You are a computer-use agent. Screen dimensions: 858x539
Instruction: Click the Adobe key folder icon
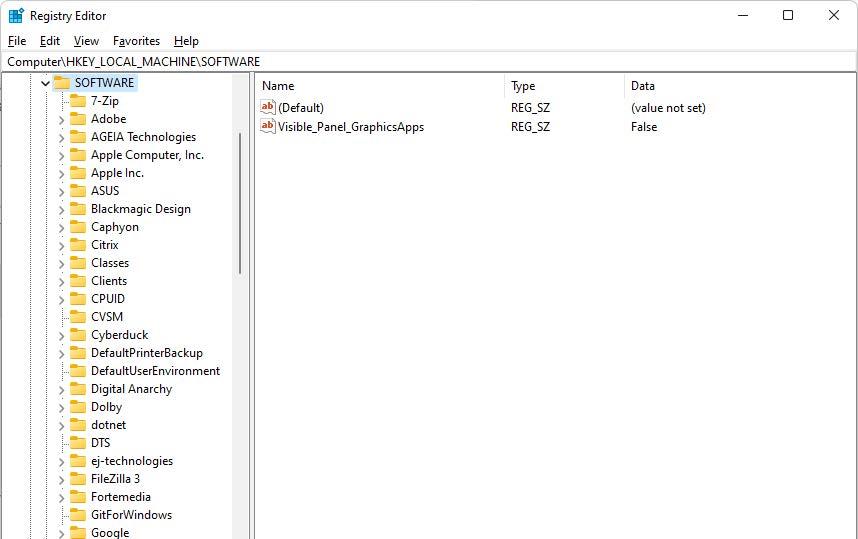[x=78, y=119]
